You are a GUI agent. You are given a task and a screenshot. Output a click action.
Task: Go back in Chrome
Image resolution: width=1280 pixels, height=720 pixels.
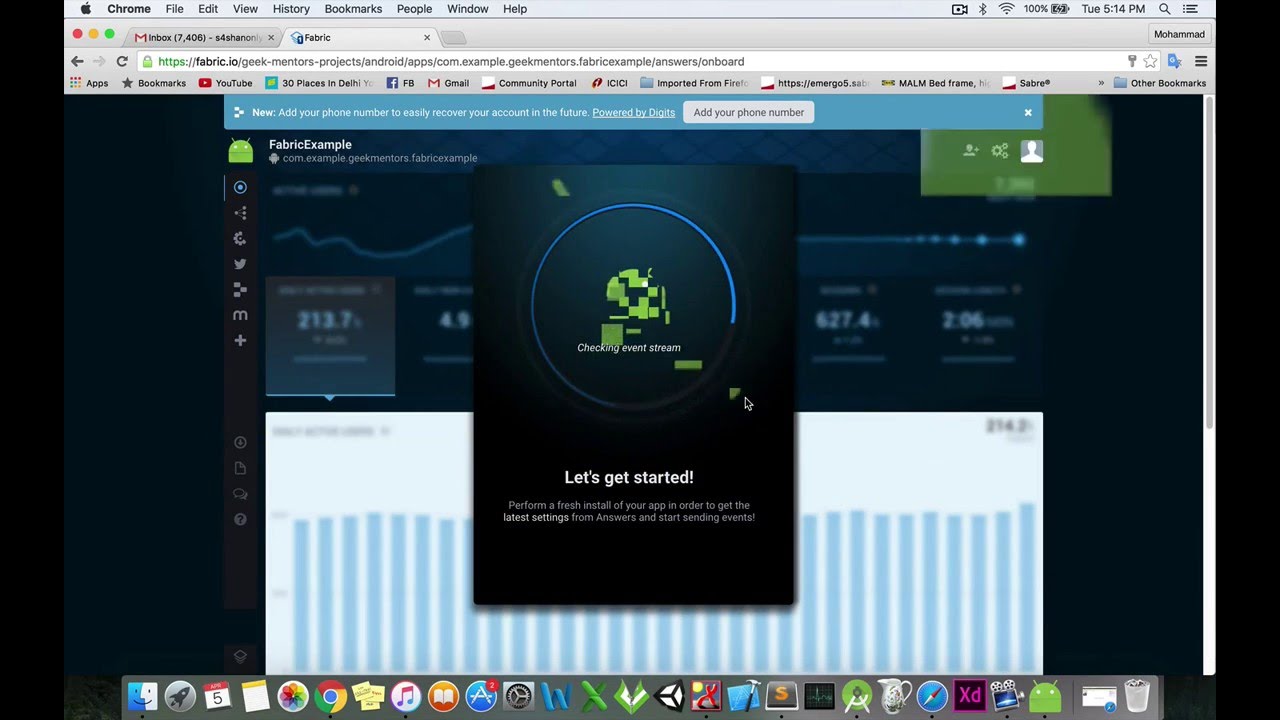[77, 61]
